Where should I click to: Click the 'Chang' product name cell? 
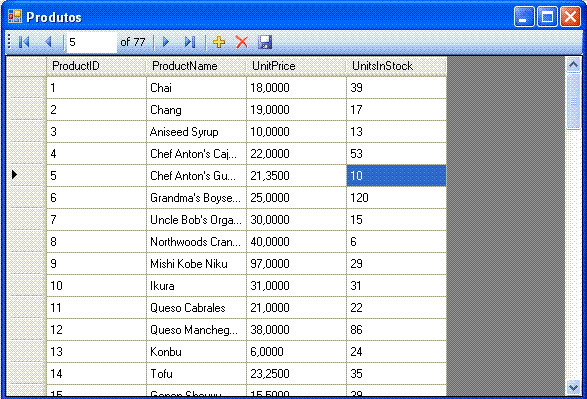click(x=196, y=110)
